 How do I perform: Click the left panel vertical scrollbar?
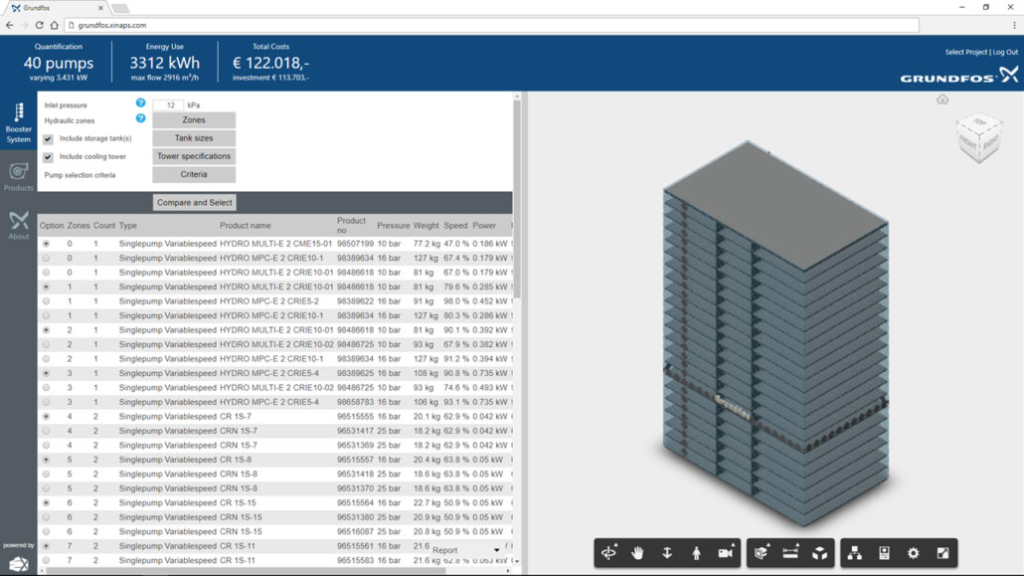(517, 199)
